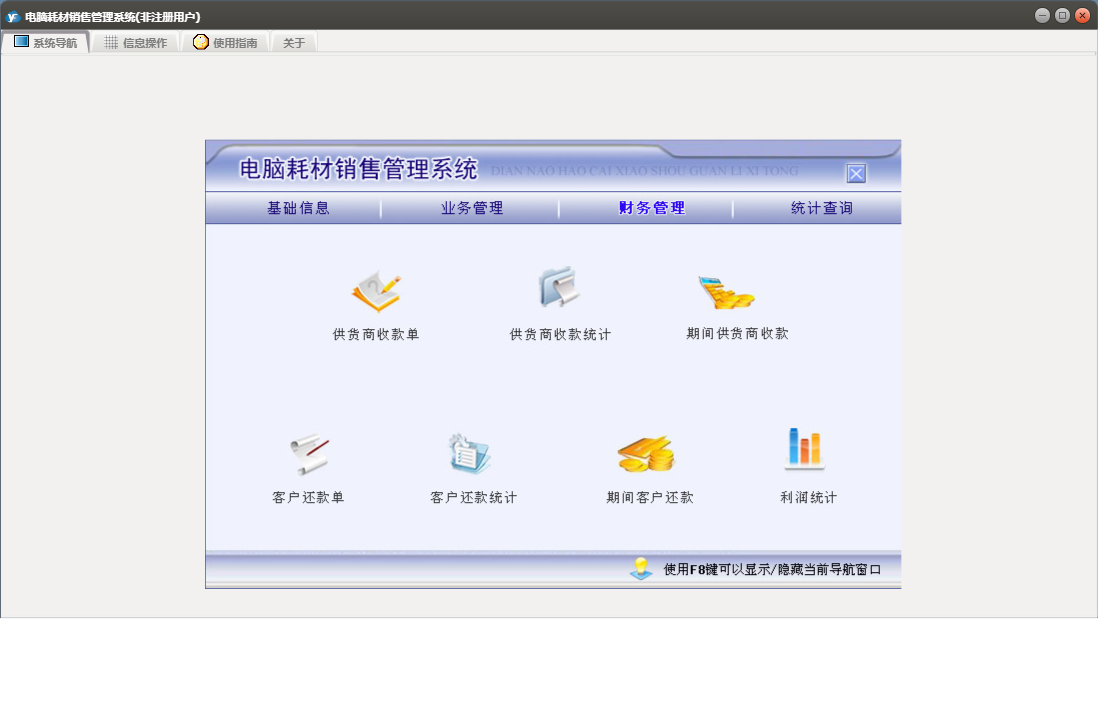Click the lightbulb tip icon
The image size is (1098, 713).
point(641,569)
